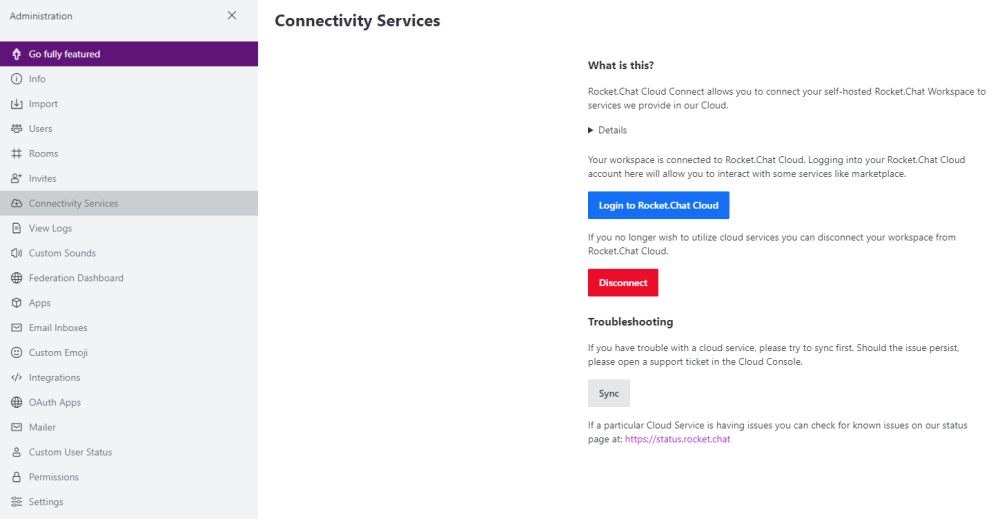Click the OAuth Apps globe icon
1000x519 pixels.
point(17,402)
